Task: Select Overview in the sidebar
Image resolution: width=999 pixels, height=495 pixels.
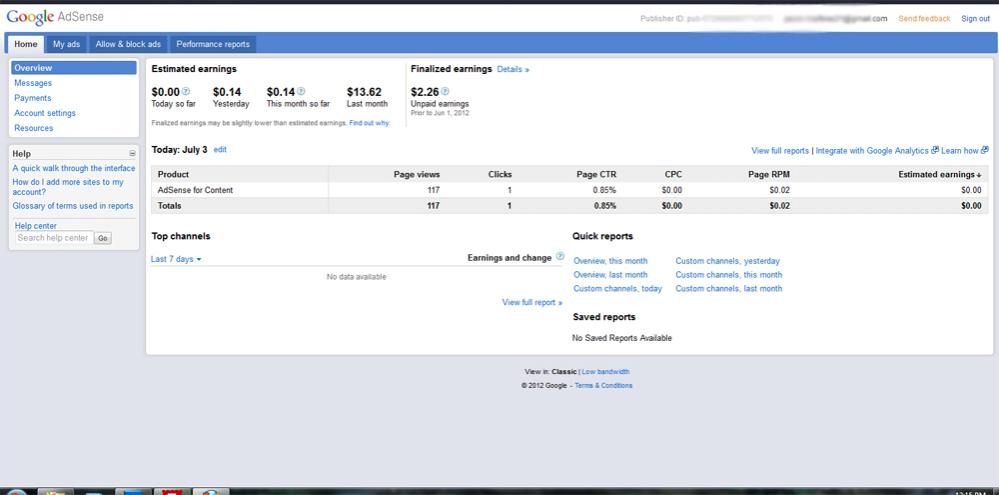Action: [74, 68]
